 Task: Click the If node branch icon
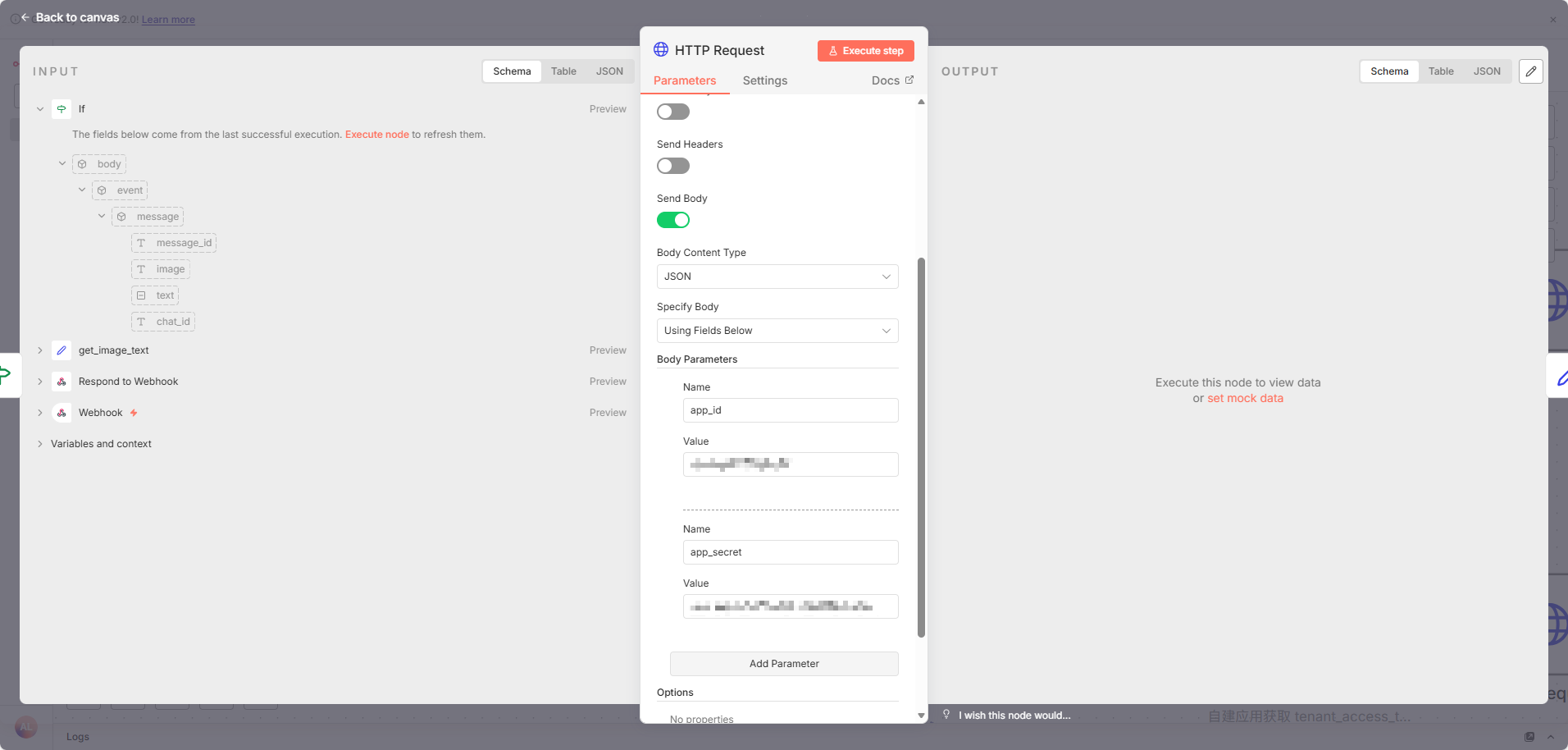click(62, 109)
